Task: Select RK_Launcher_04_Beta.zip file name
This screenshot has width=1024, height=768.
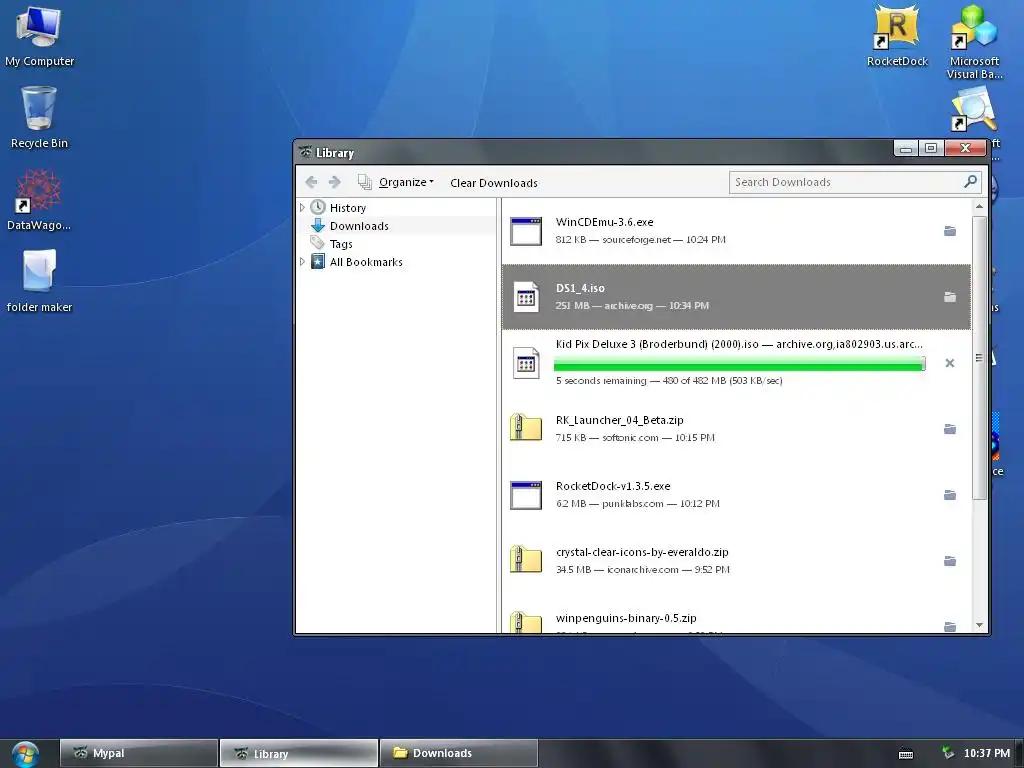Action: tap(619, 420)
